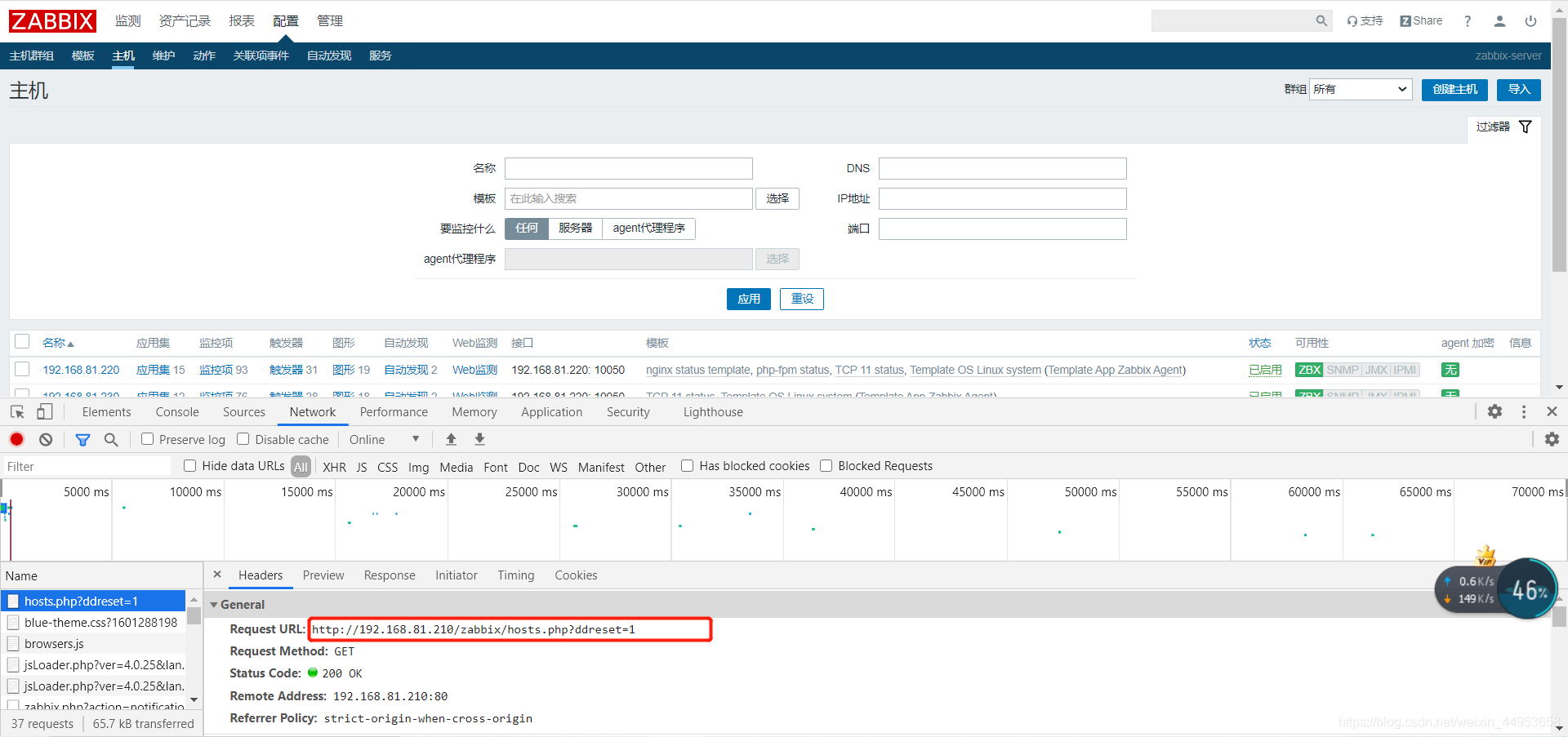Enable the Preserve log checkbox
Viewport: 1568px width, 737px height.
pyautogui.click(x=148, y=439)
